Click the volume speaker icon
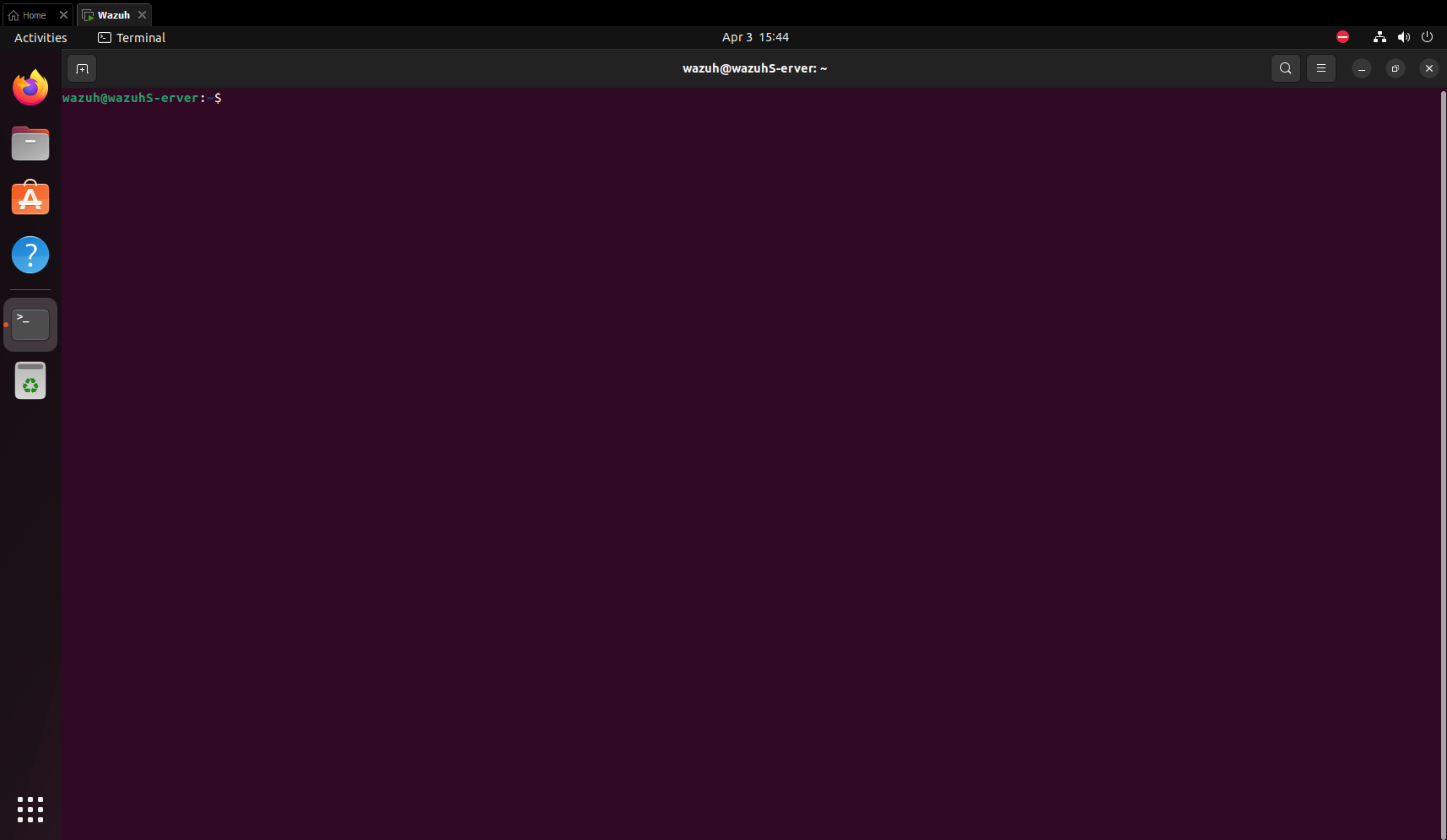Viewport: 1447px width, 840px height. click(x=1404, y=37)
